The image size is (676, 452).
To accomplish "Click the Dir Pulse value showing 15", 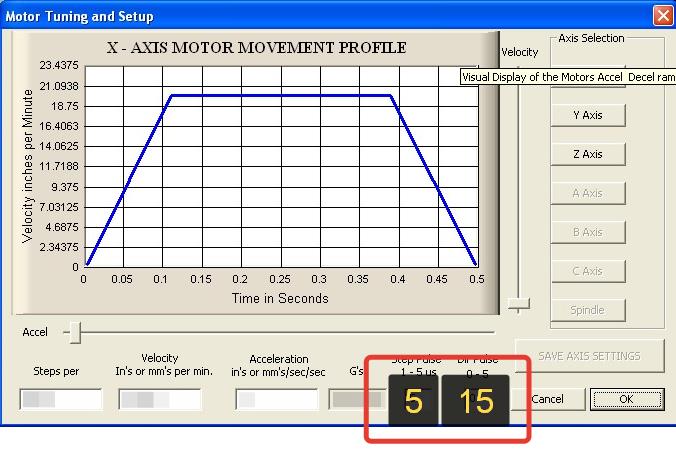I will pos(476,401).
